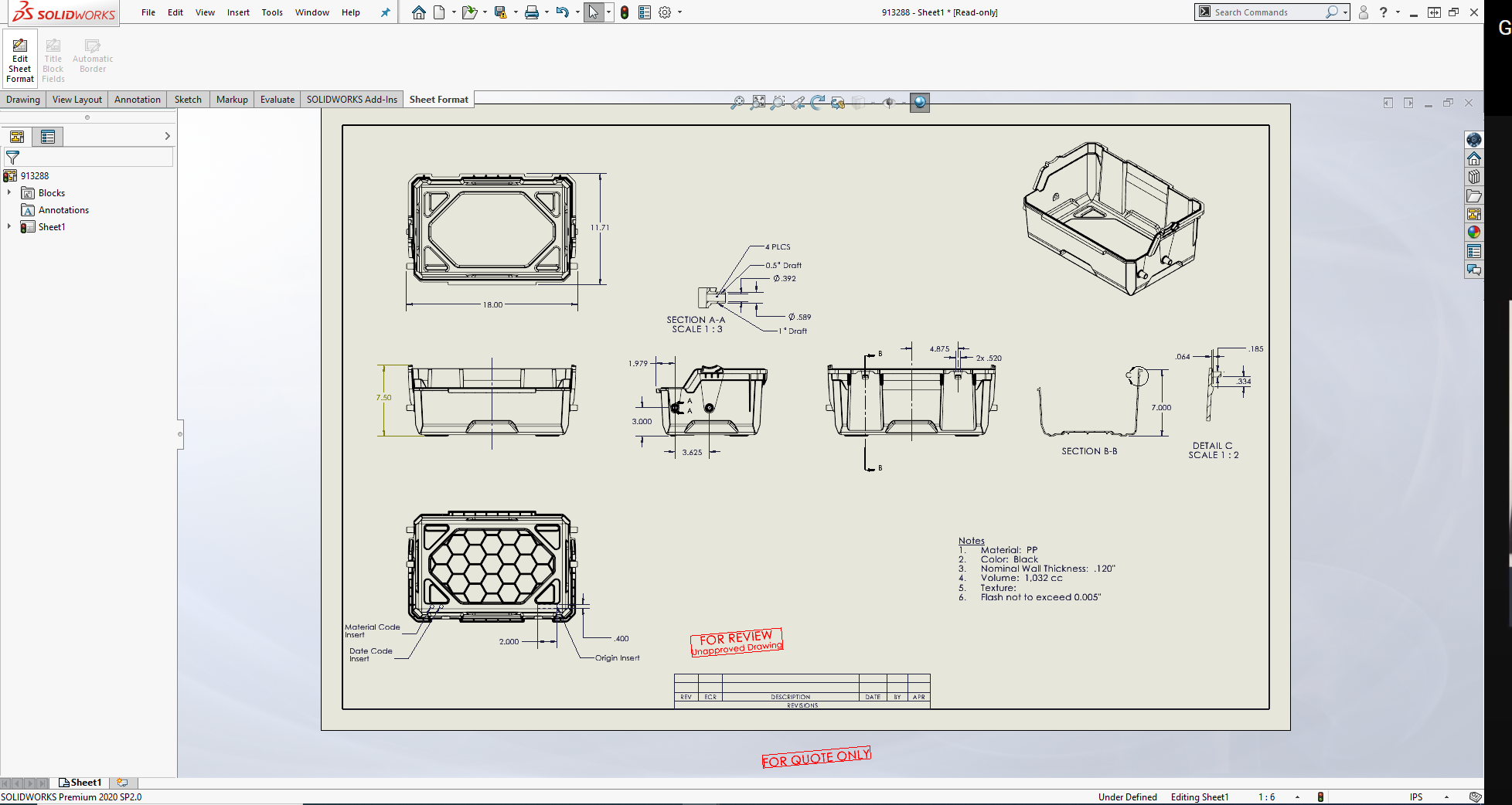Screen dimensions: 1512x805
Task: Click the user login icon
Action: tap(1364, 12)
